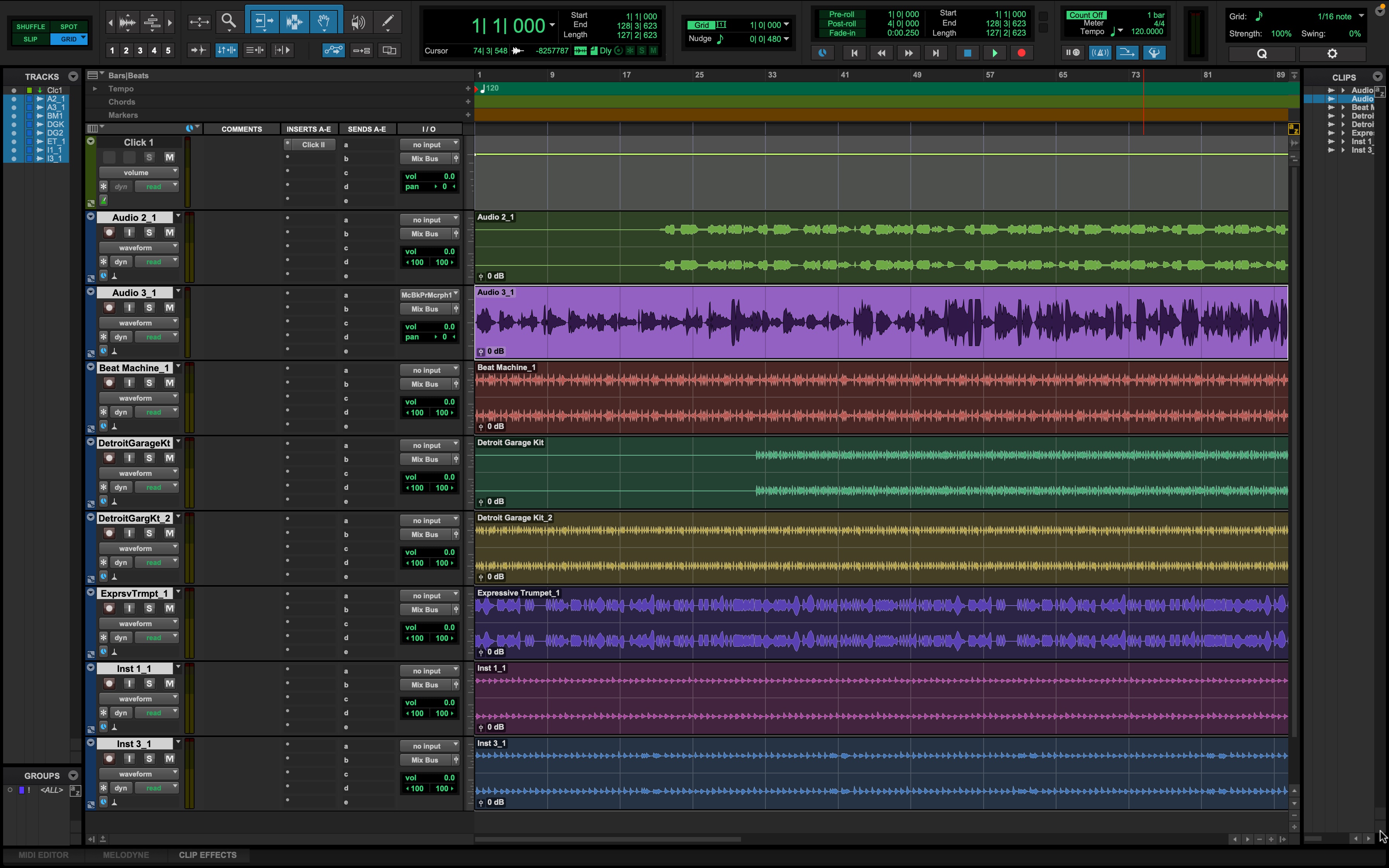Solo the Audio 3_1 track

(149, 308)
